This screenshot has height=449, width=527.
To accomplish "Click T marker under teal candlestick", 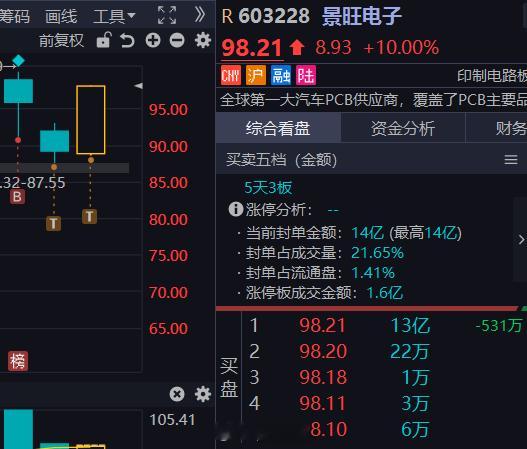I will point(53,223).
